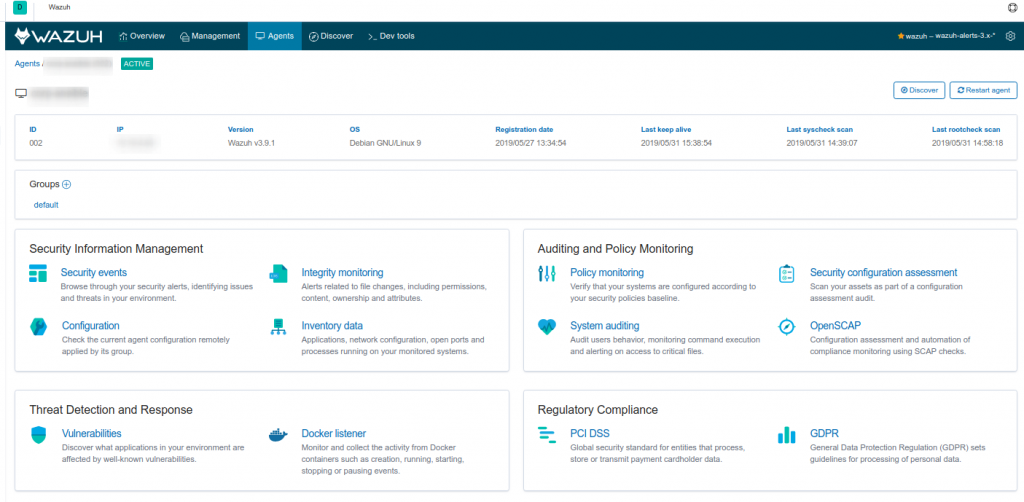
Task: Open the Dev tools tab
Action: click(x=391, y=36)
